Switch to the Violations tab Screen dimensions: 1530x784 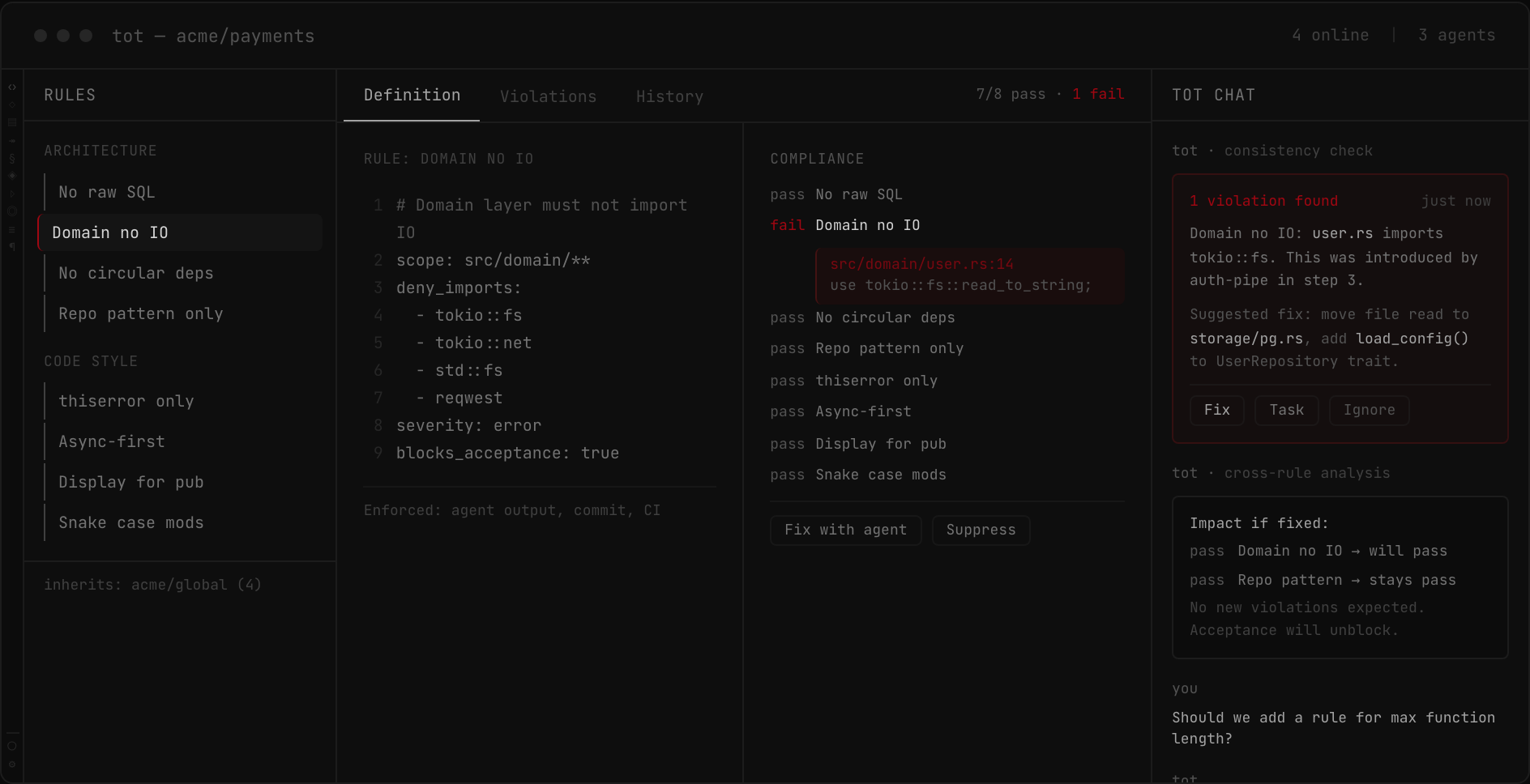[x=548, y=96]
